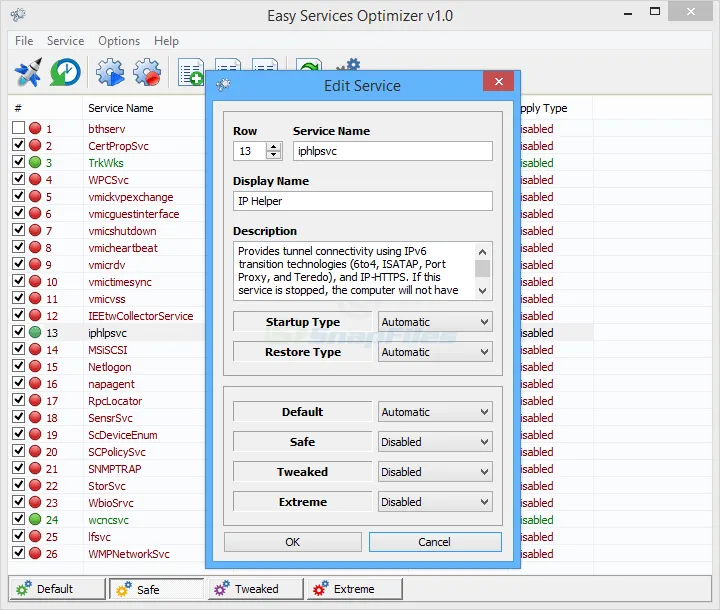Select the Default profile at window bottom
This screenshot has width=720, height=610.
(x=57, y=589)
